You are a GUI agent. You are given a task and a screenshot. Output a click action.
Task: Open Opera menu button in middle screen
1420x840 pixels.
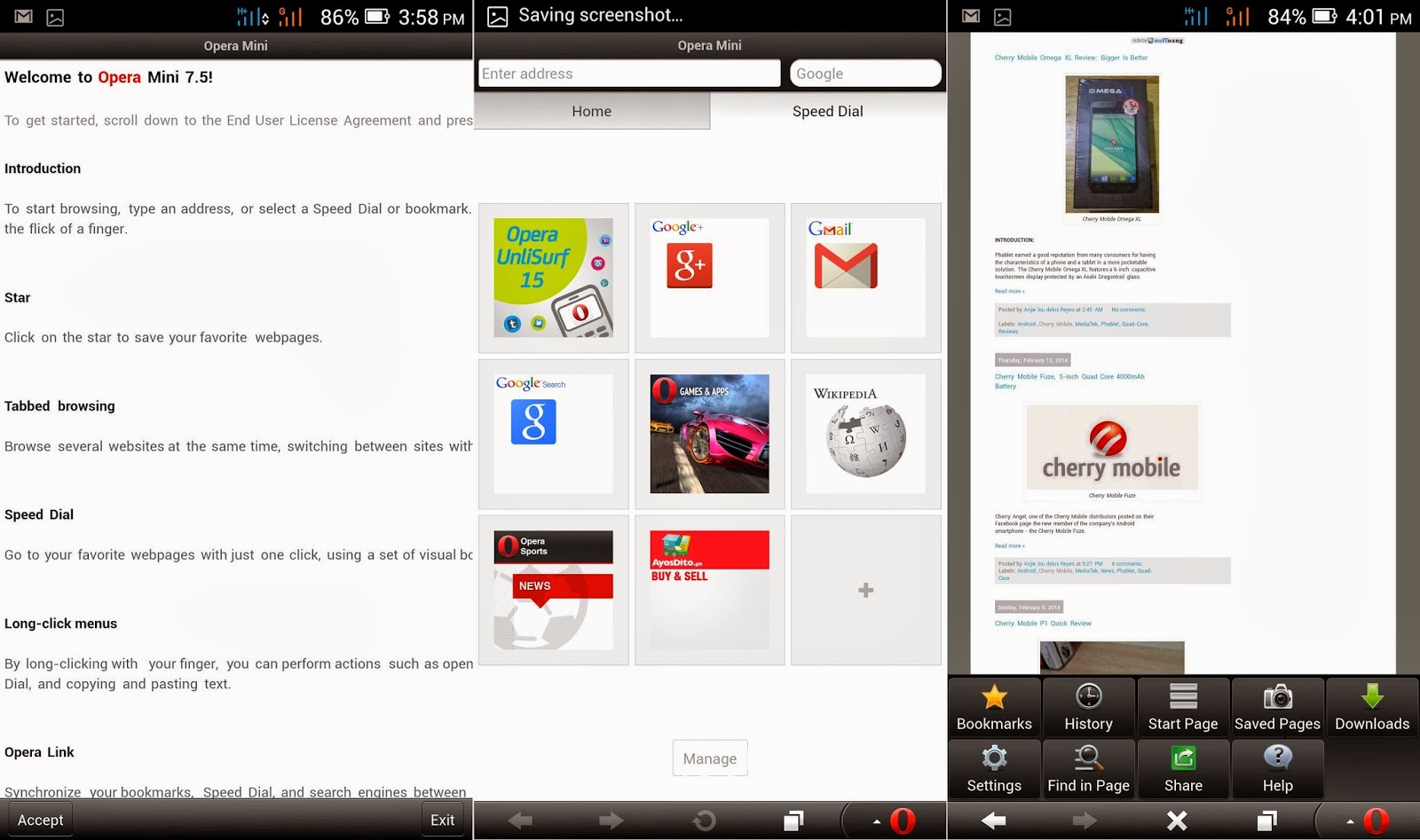pyautogui.click(x=895, y=820)
